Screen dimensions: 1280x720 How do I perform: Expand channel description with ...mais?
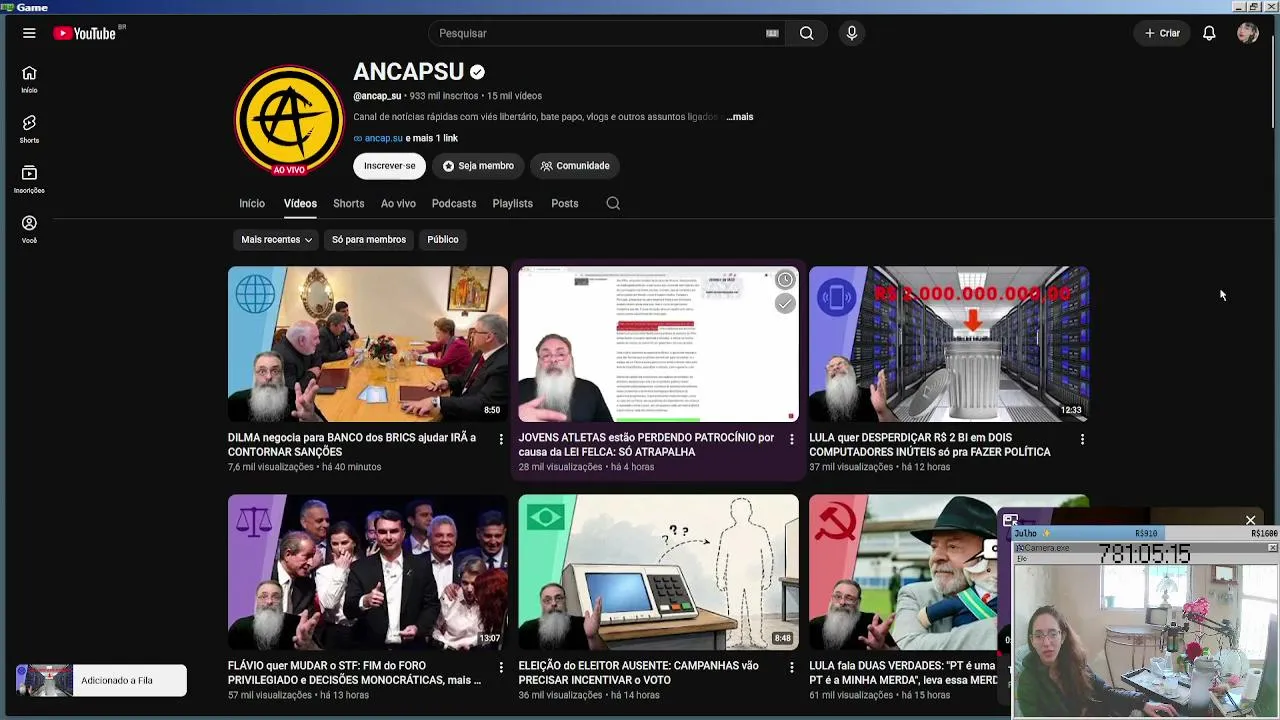740,117
